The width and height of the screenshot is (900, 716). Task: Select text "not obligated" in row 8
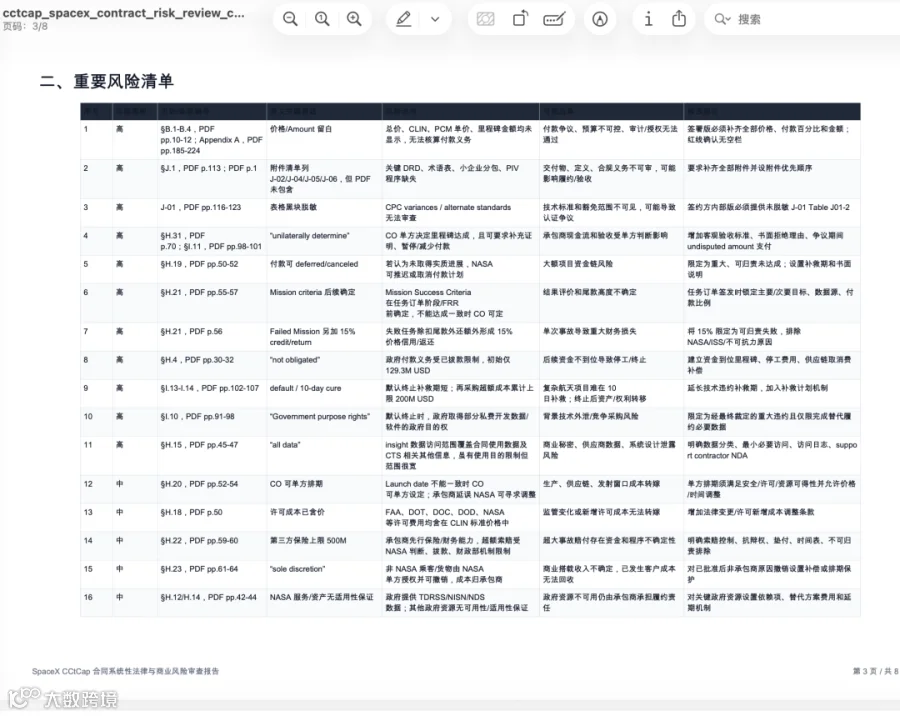pyautogui.click(x=295, y=359)
